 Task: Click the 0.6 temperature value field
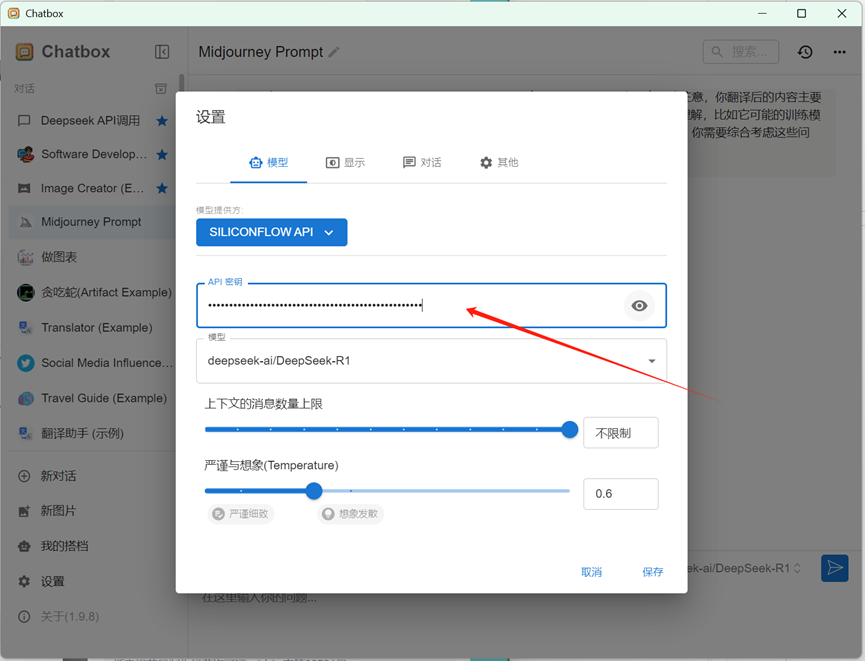coord(621,494)
